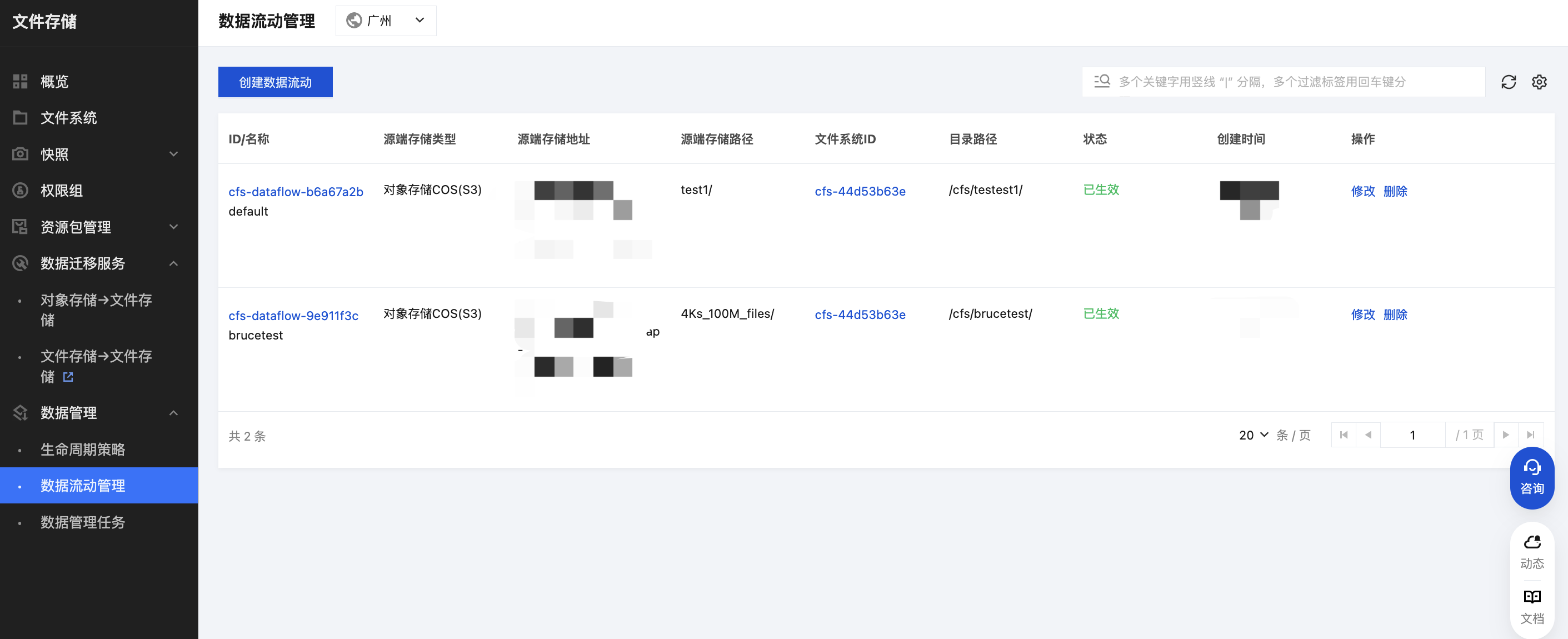The image size is (1568, 639).
Task: Open the 文档 documentation book icon
Action: click(x=1531, y=606)
